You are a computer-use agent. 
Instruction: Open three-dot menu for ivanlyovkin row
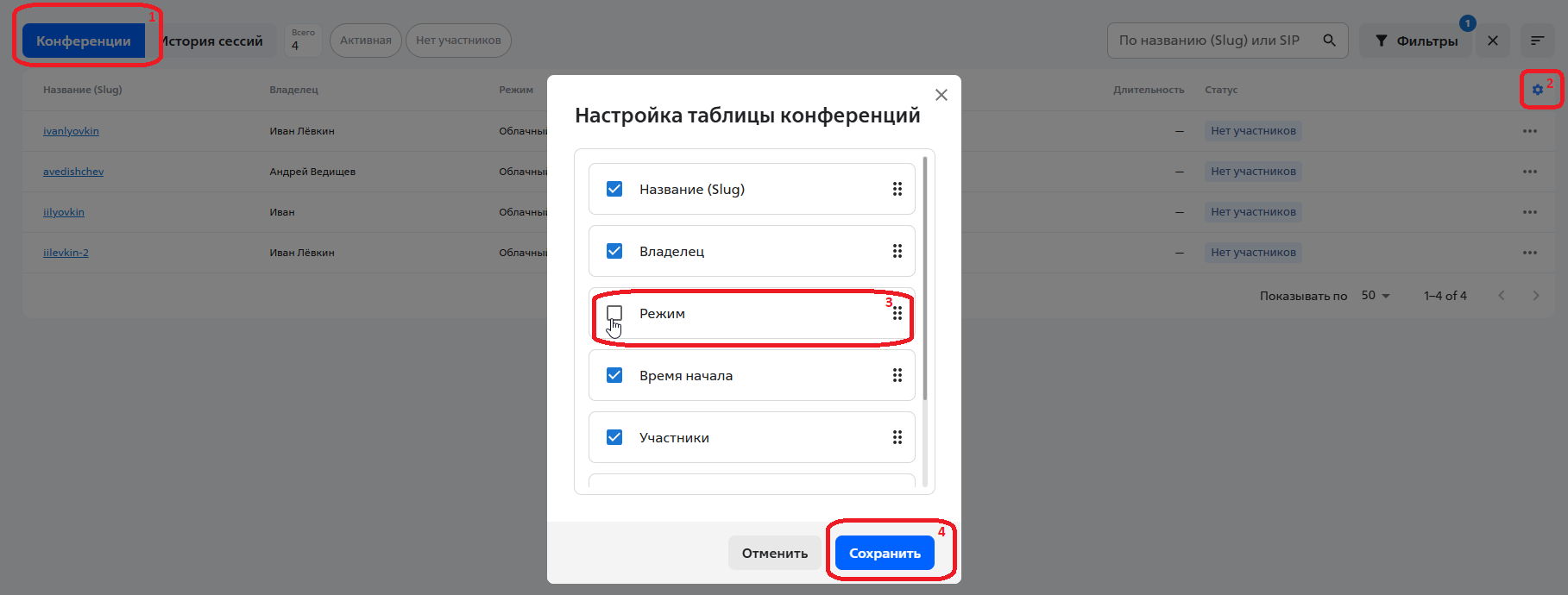(1529, 131)
